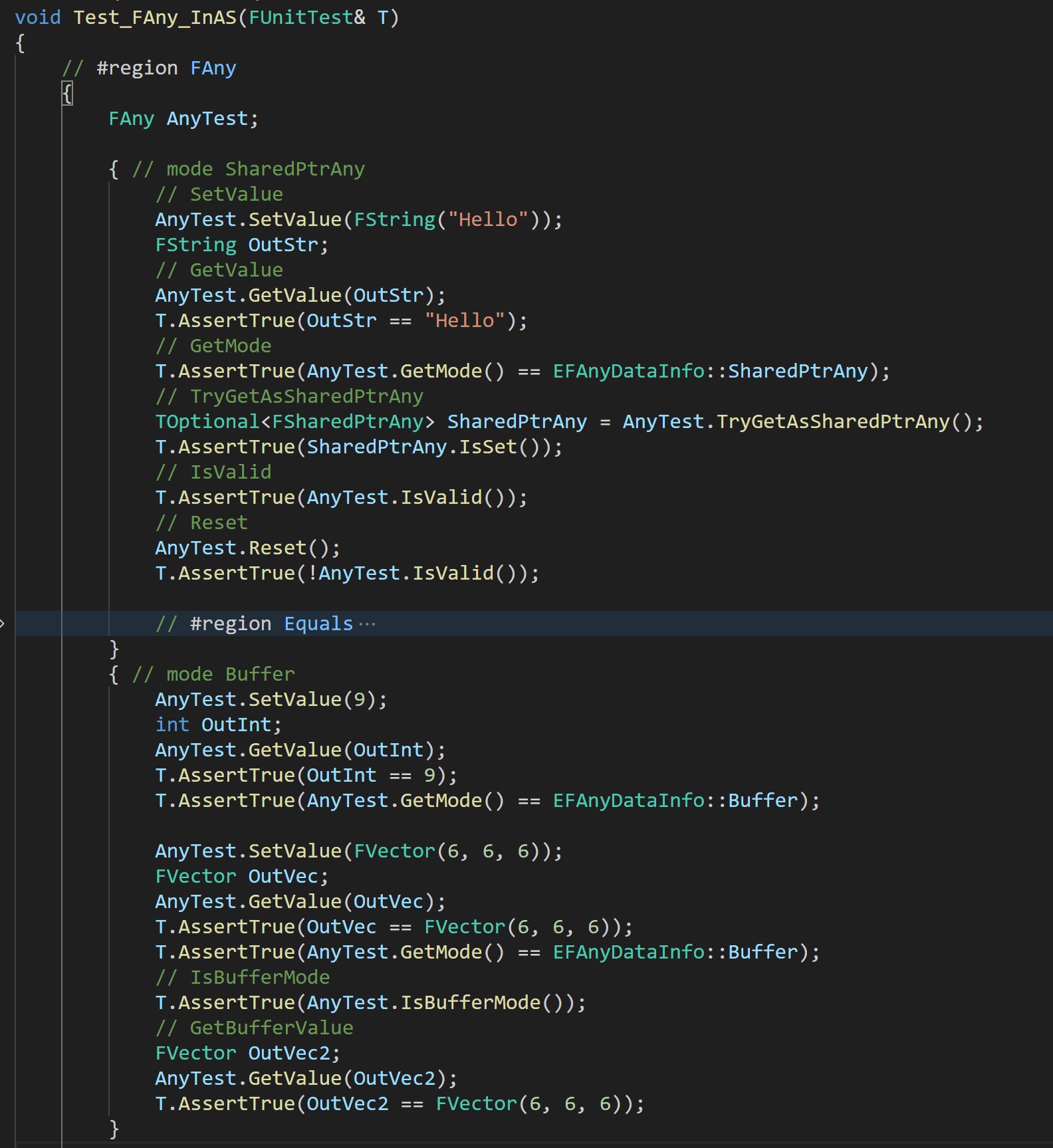The image size is (1053, 1148).
Task: Click the '// TryGetAsSharedPtrAny' comment
Action: pos(289,396)
